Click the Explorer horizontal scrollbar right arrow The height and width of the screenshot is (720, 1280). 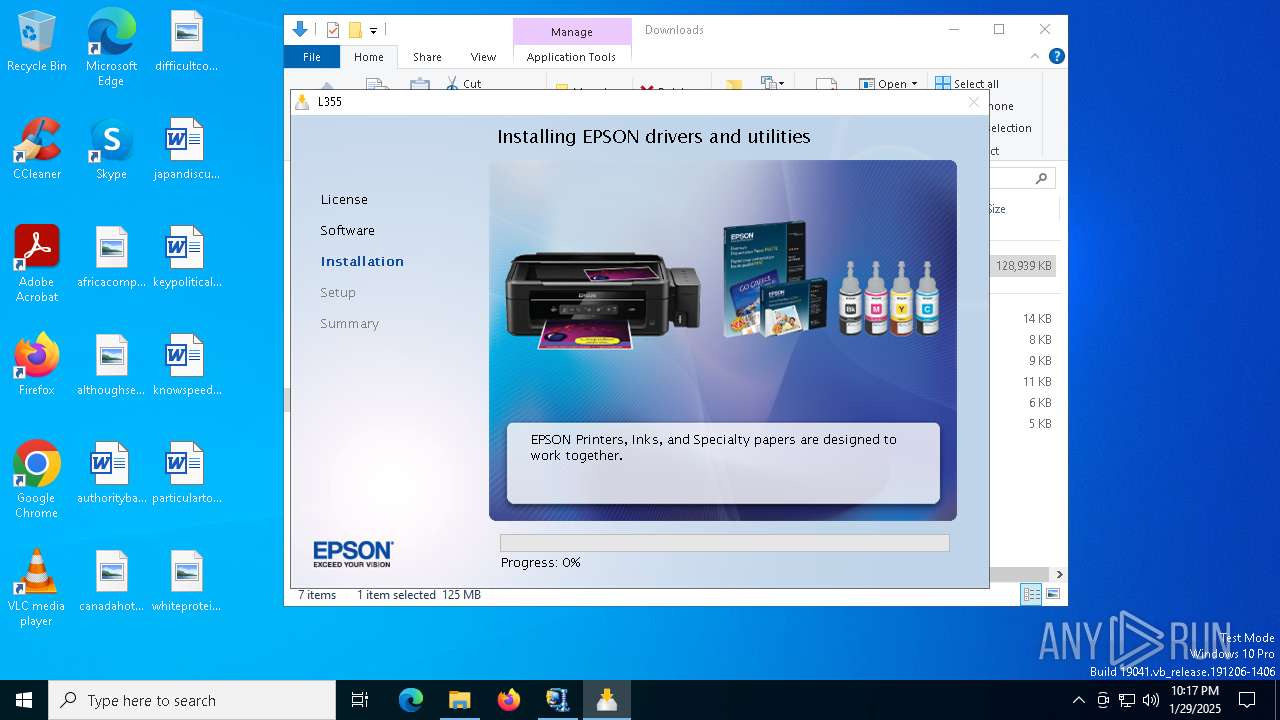point(1059,575)
